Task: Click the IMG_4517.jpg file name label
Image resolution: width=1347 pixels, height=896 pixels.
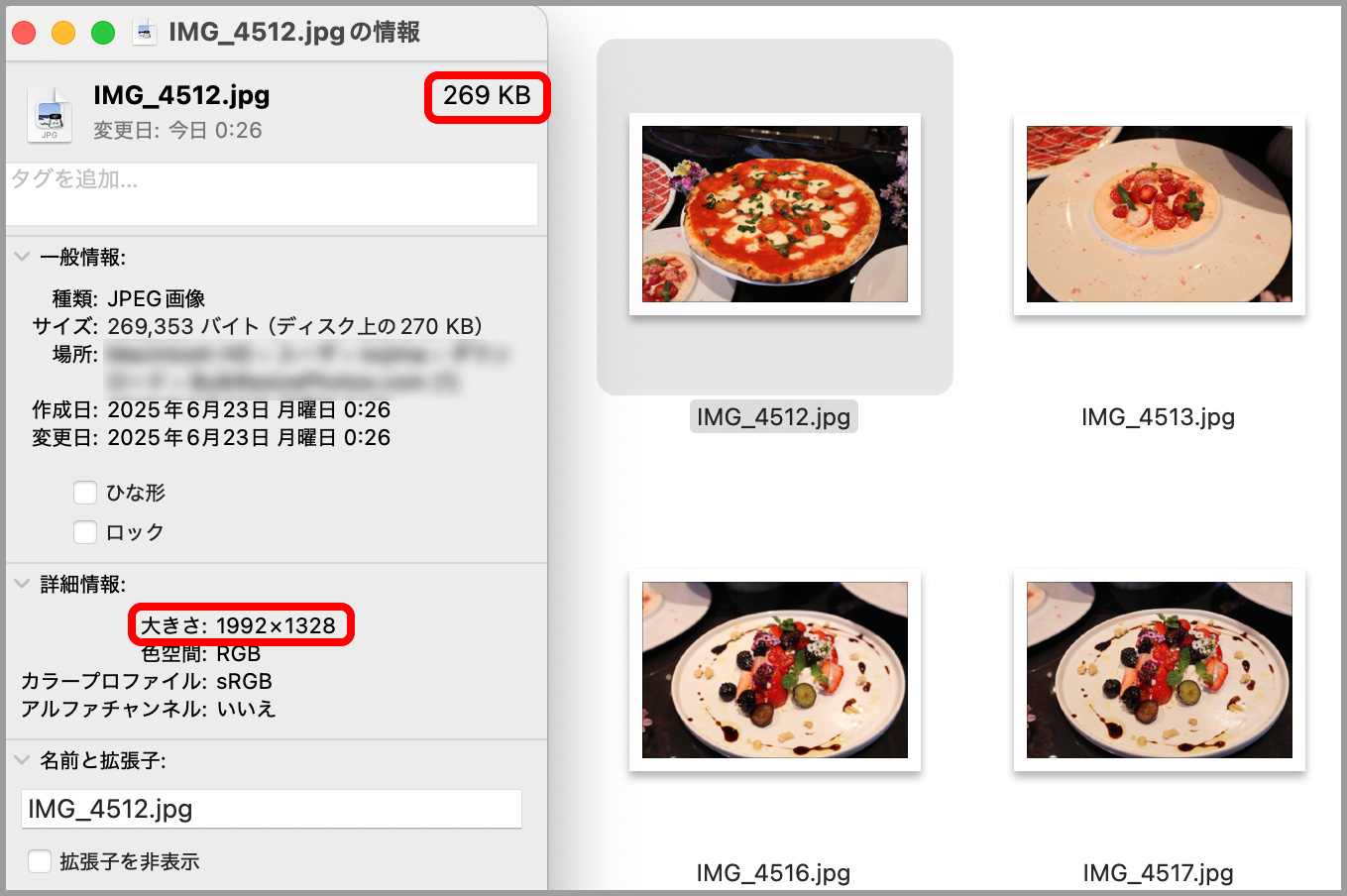Action: coord(1158,873)
